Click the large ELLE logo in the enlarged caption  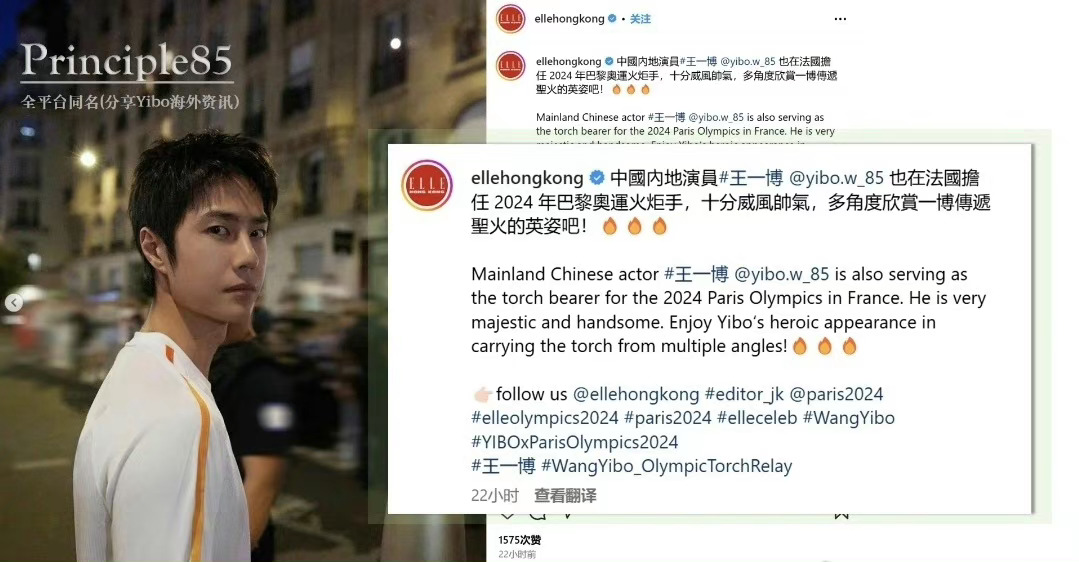427,185
